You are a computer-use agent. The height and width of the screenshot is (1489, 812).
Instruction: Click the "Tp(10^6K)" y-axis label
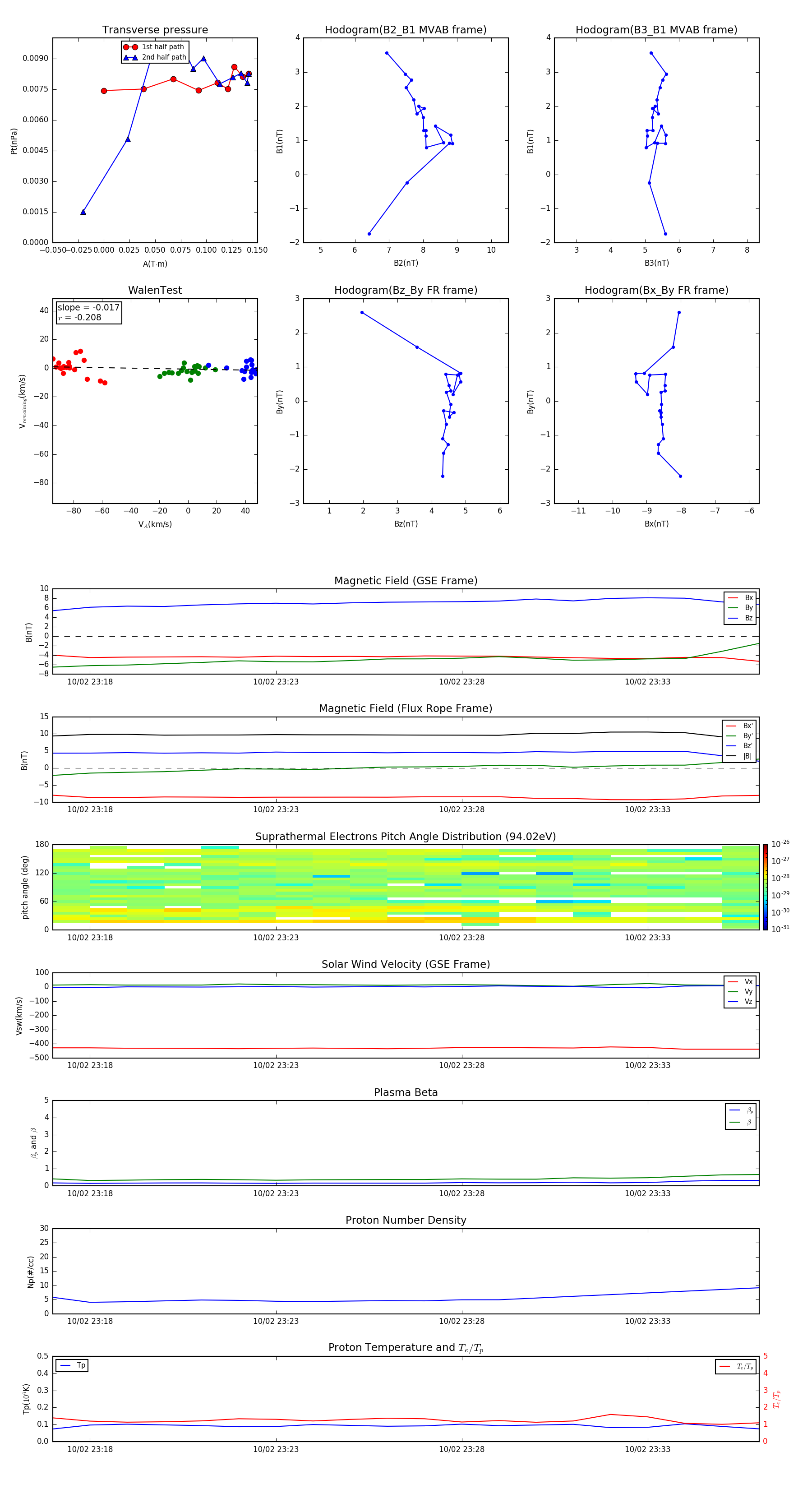(26, 1399)
